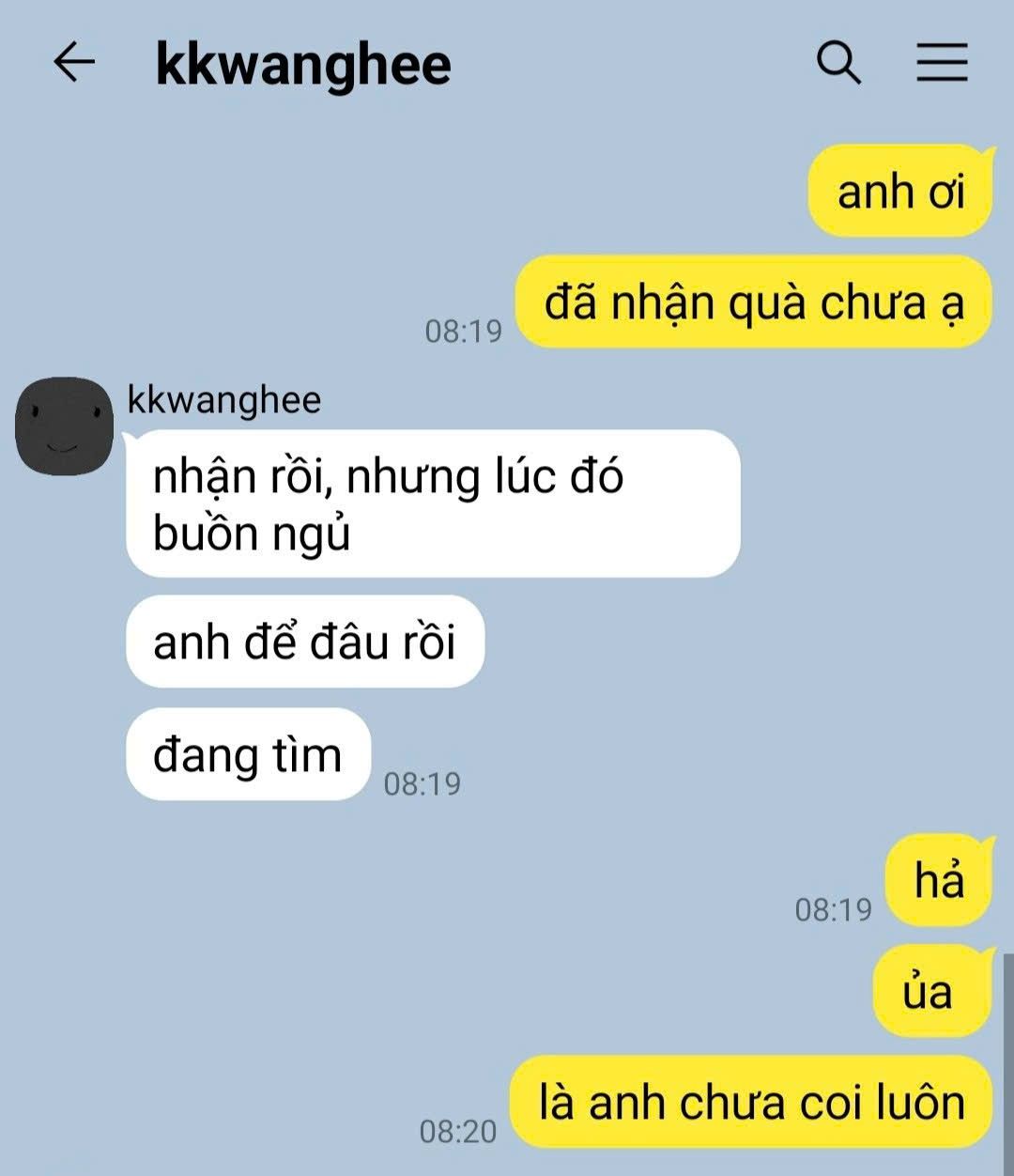
Task: Open the chat search magnifier icon
Action: click(838, 63)
